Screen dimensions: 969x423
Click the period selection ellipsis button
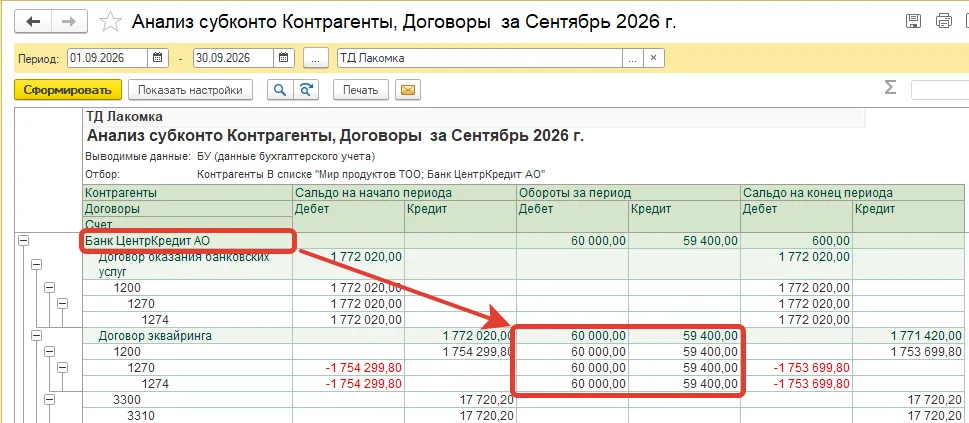coord(316,58)
